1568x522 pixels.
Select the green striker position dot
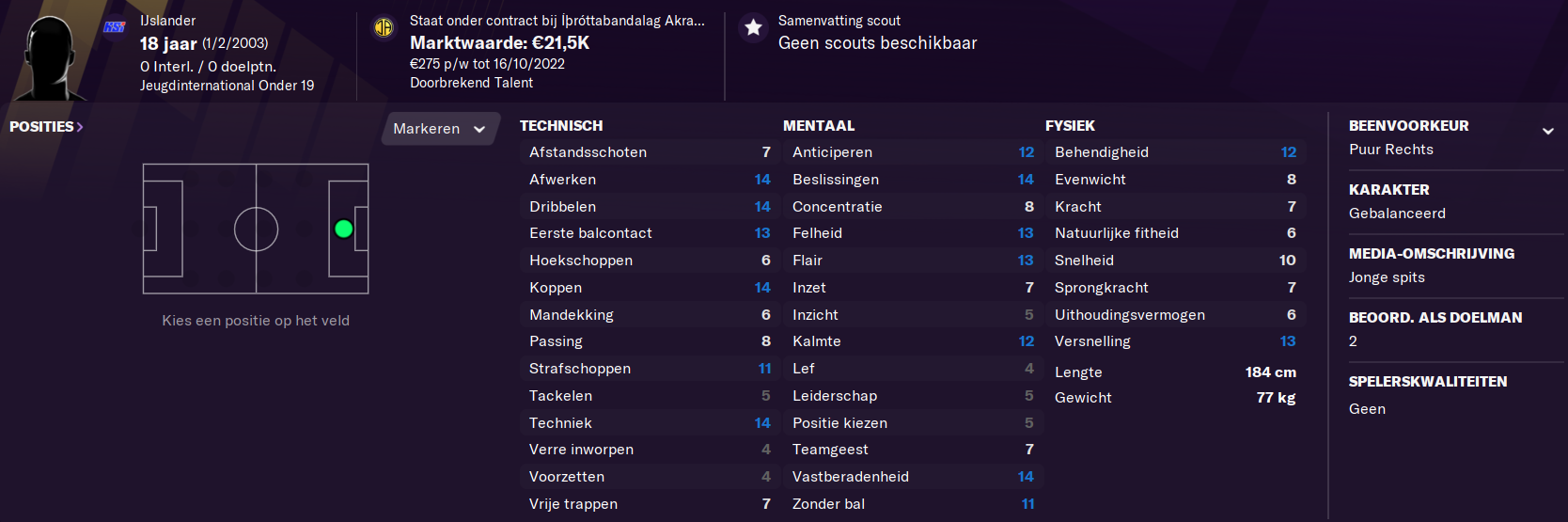click(343, 229)
